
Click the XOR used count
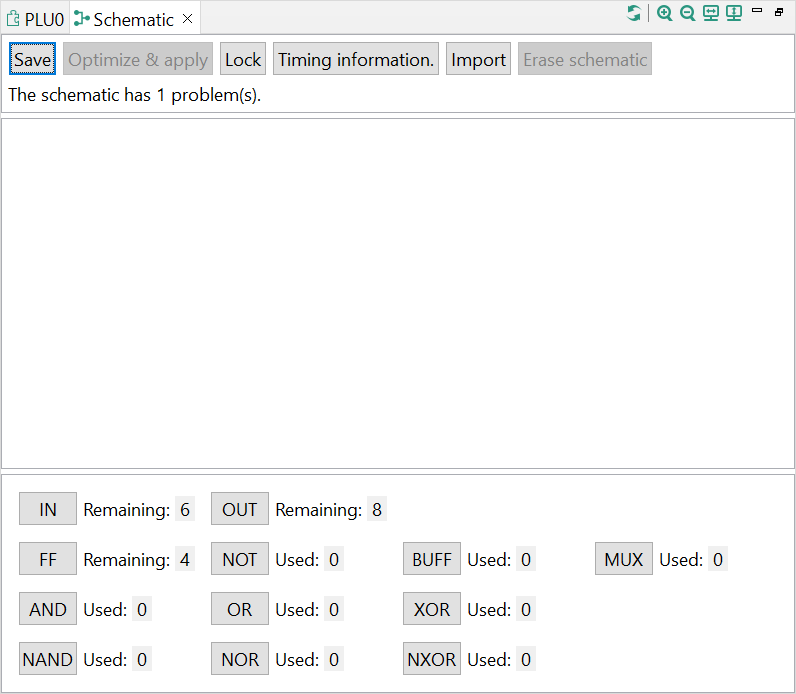[526, 609]
